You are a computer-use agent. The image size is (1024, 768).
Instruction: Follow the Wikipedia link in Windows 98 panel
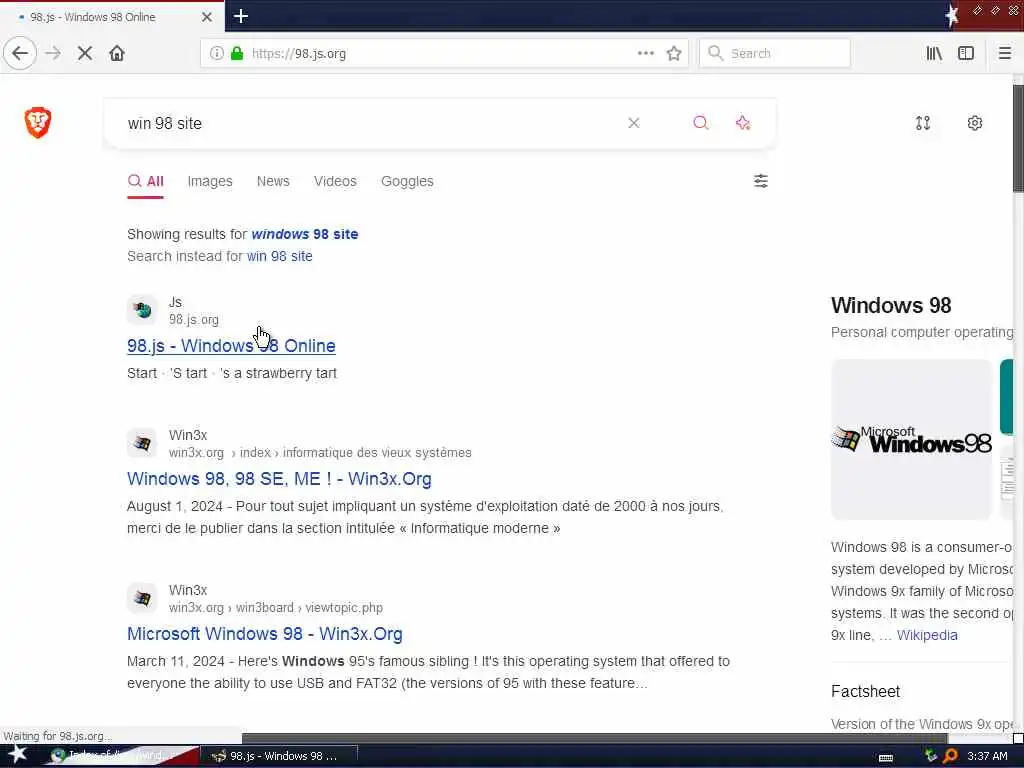tap(927, 635)
